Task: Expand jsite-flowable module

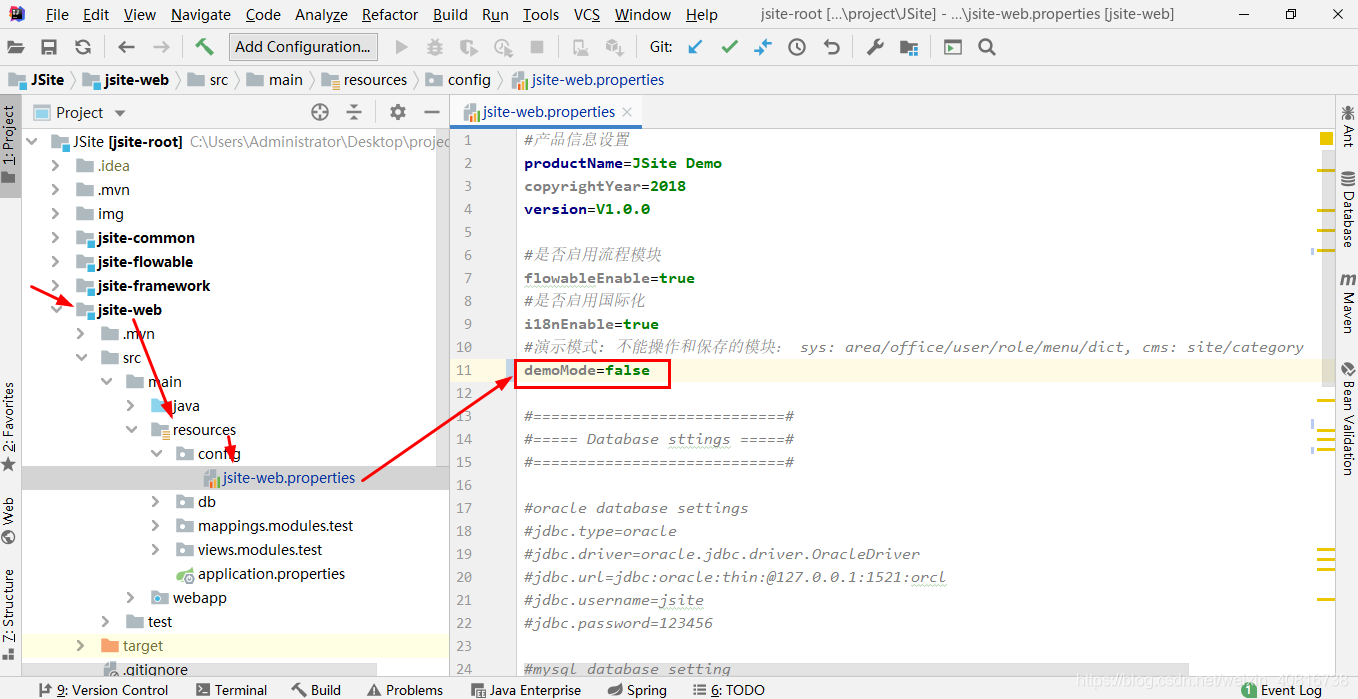Action: (x=56, y=262)
